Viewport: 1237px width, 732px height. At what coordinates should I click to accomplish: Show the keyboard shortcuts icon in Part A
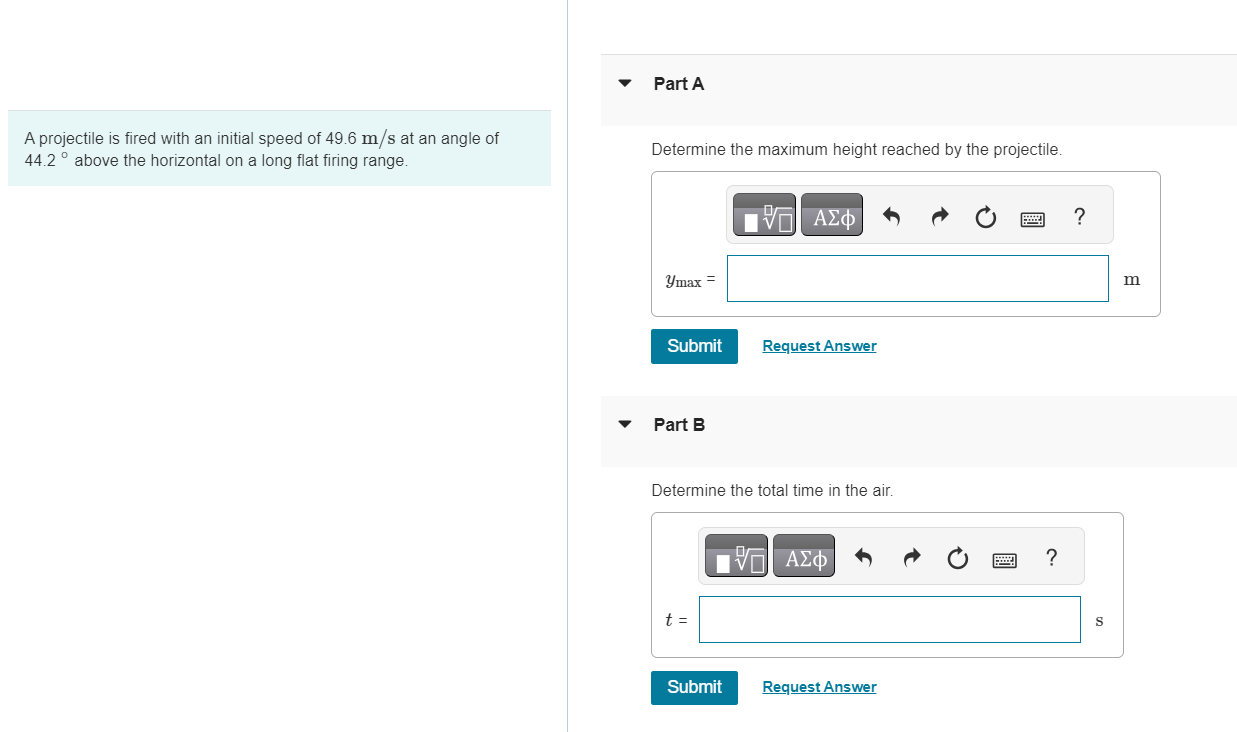click(1032, 217)
